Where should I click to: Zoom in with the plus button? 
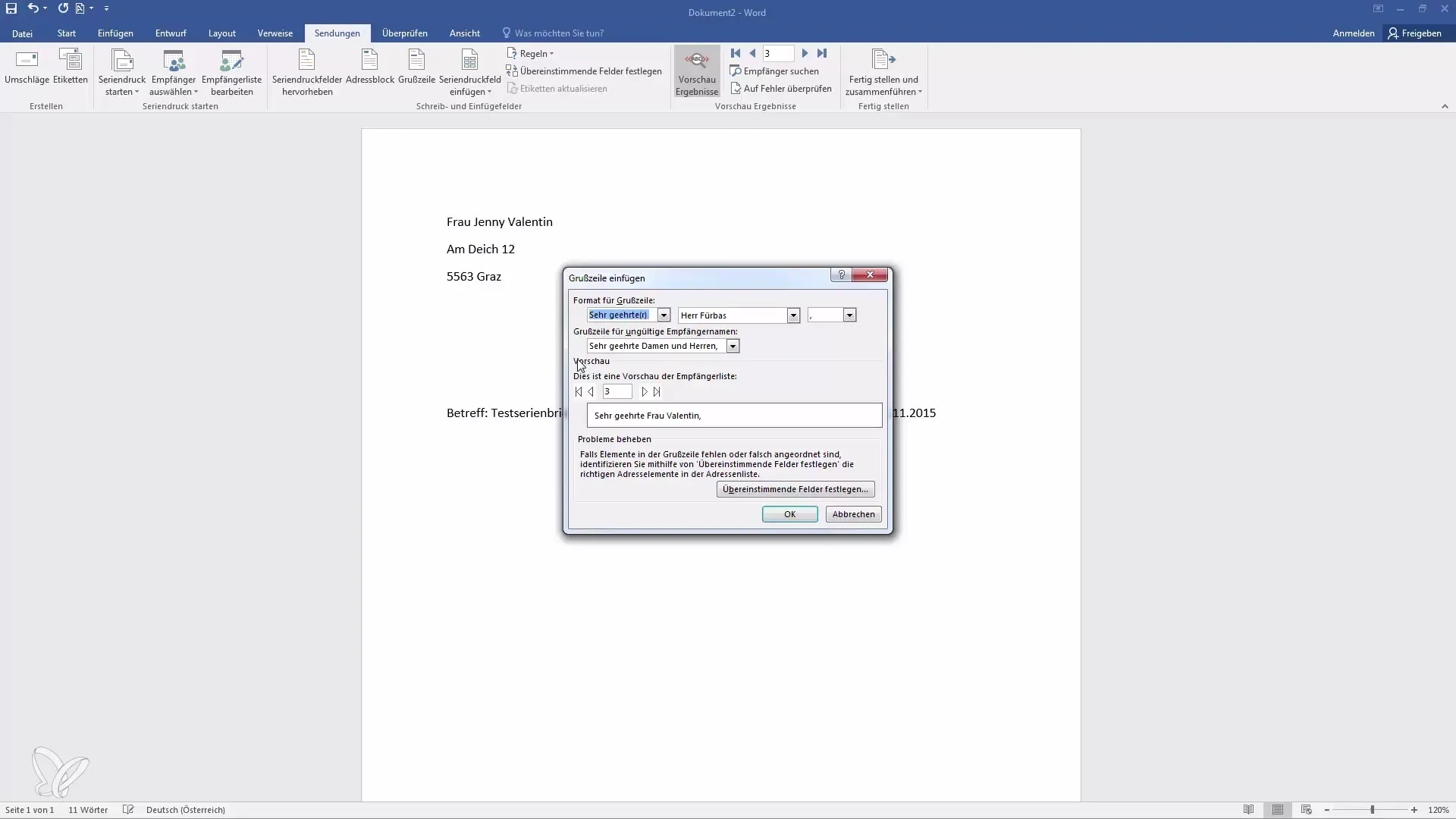click(1414, 810)
